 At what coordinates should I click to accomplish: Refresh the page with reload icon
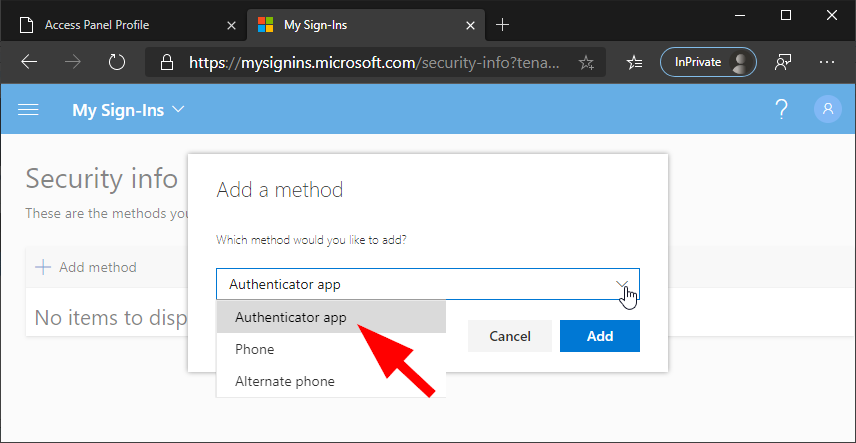click(x=117, y=62)
